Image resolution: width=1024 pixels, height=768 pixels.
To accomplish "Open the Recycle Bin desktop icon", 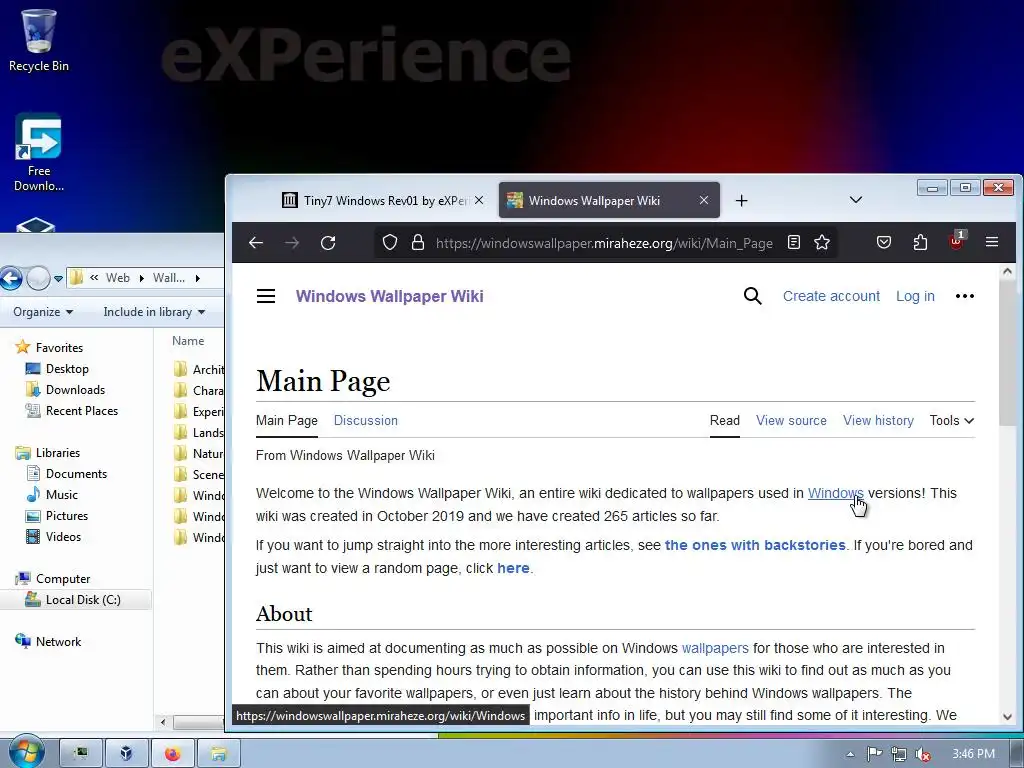I will click(39, 40).
